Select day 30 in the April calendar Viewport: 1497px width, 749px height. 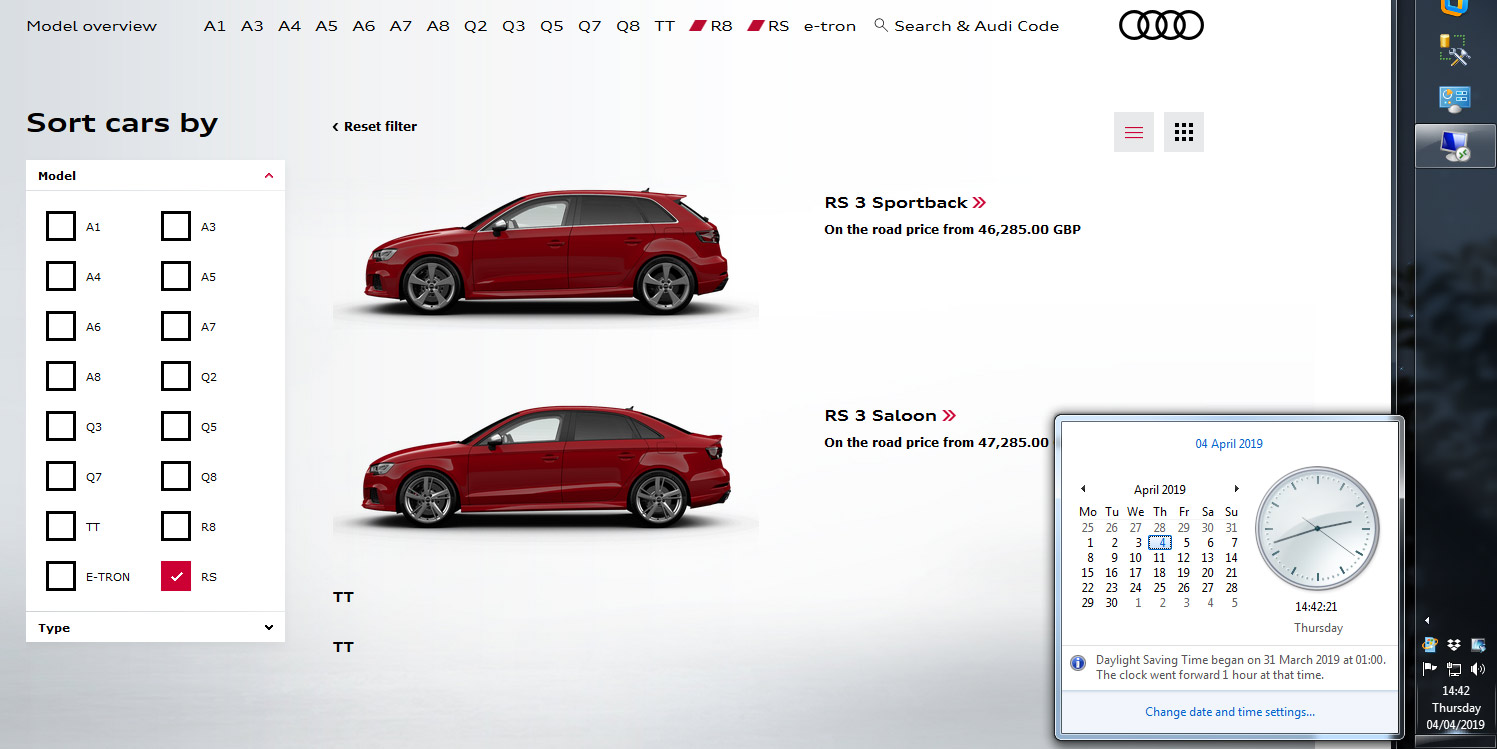pyautogui.click(x=1112, y=603)
